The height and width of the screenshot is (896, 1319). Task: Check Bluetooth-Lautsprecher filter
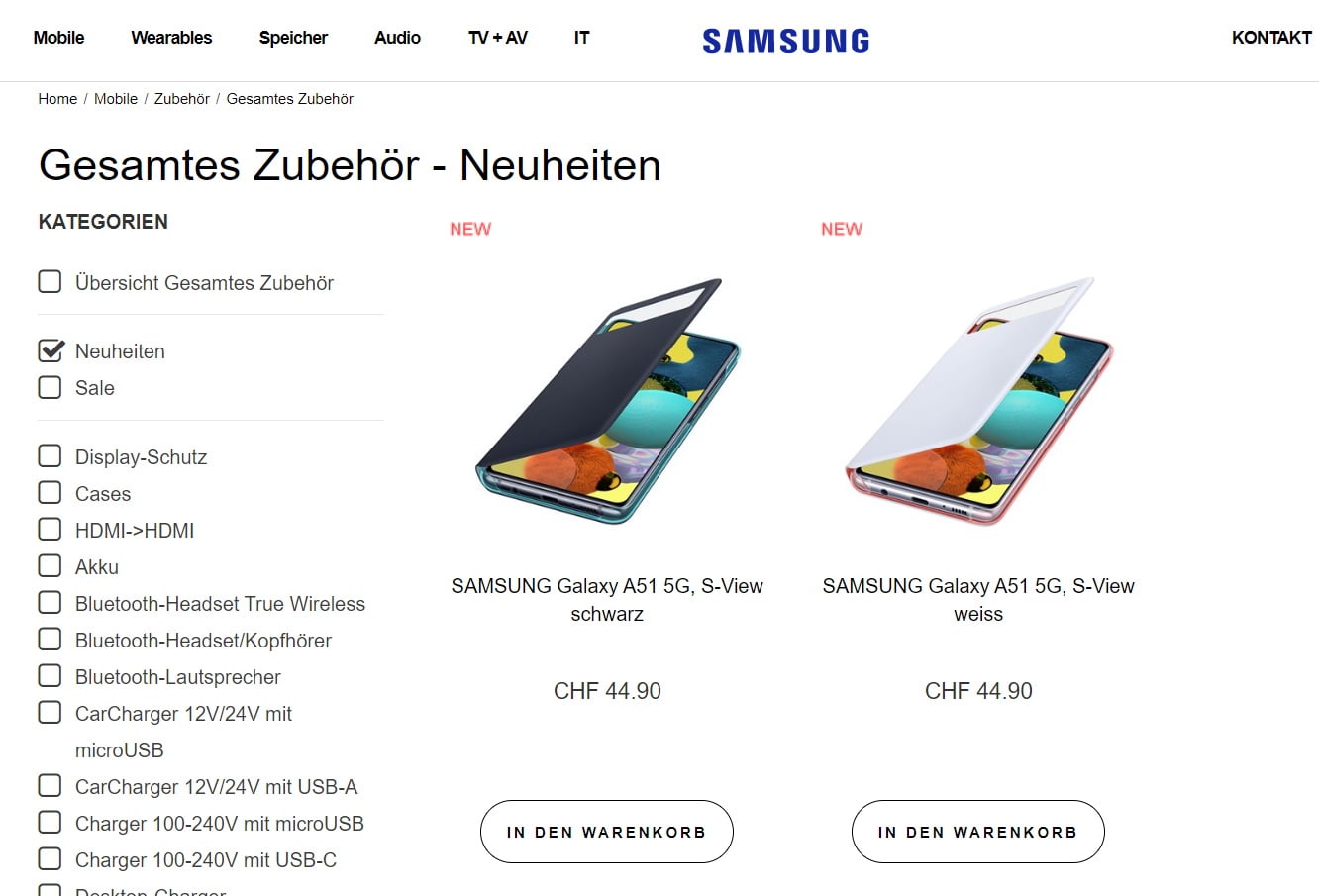pyautogui.click(x=50, y=676)
